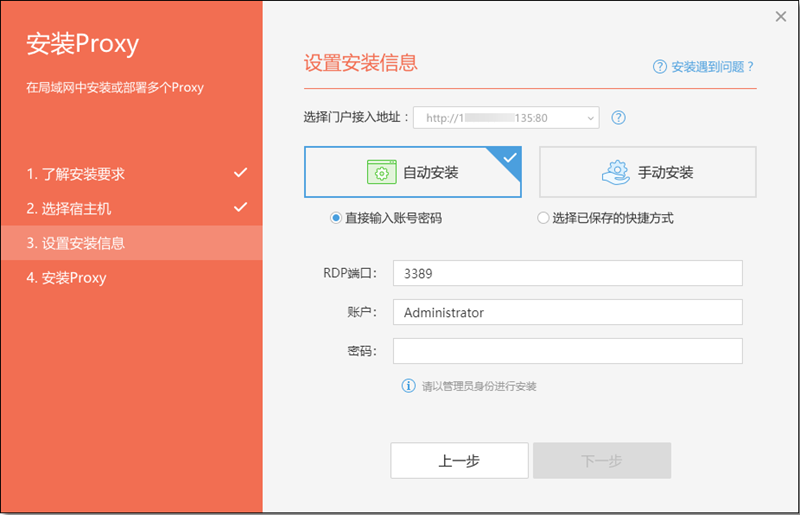Click the auto-install gear window icon
Viewport: 800px width, 515px height.
(x=380, y=172)
